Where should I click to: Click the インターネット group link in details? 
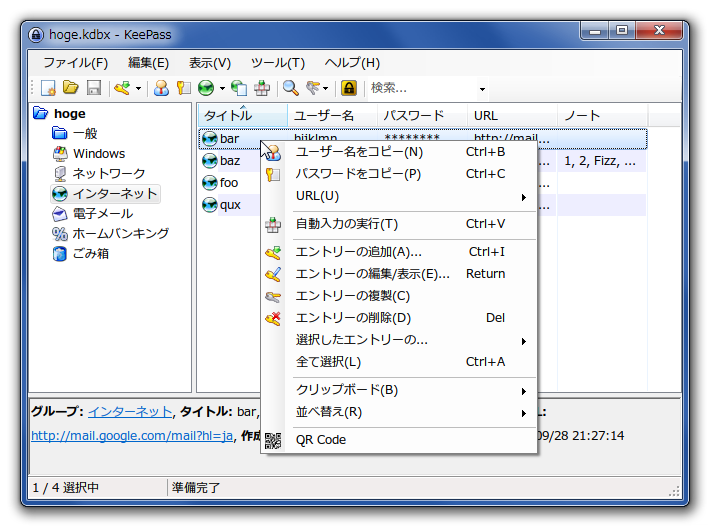pyautogui.click(x=130, y=412)
